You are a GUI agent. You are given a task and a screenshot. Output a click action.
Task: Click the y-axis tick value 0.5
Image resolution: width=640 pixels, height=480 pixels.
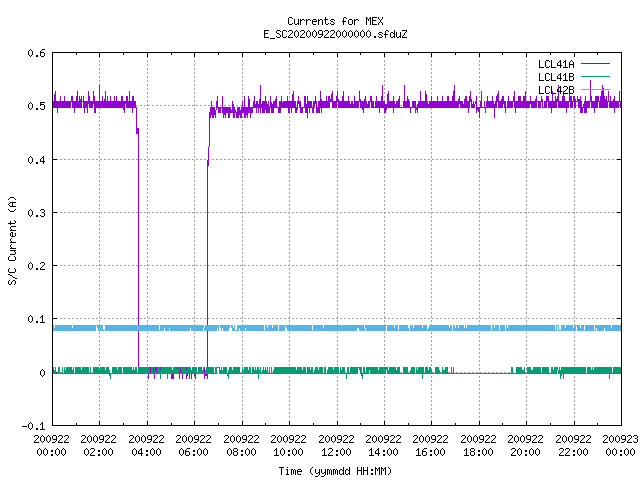[36, 106]
